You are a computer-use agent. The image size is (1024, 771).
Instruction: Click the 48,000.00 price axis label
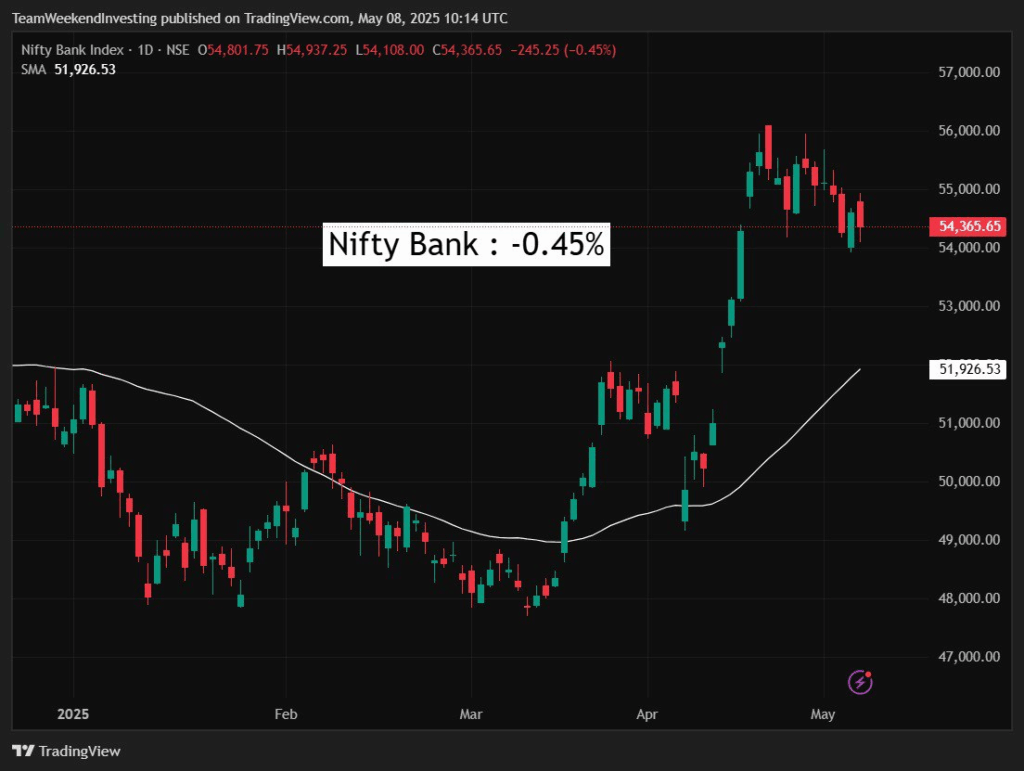[x=969, y=598]
